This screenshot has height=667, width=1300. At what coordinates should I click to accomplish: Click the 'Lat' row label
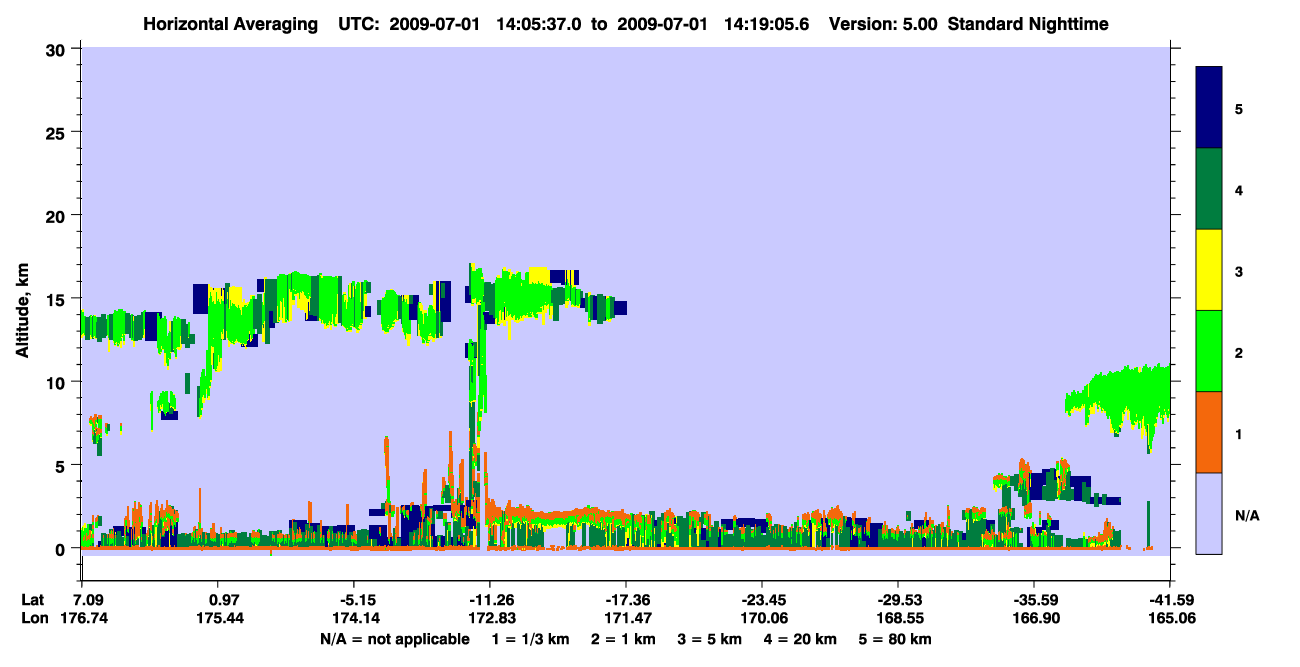tap(32, 600)
